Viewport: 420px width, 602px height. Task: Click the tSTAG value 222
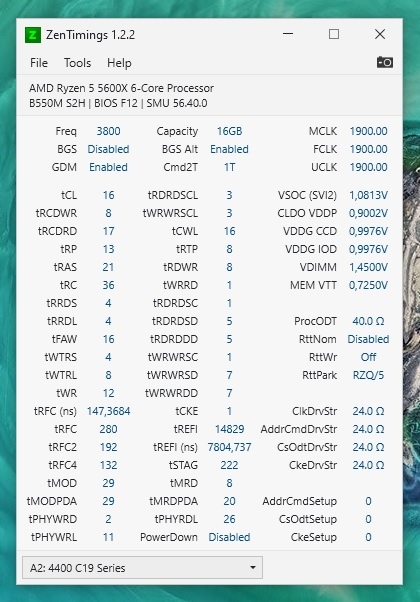[x=229, y=465]
